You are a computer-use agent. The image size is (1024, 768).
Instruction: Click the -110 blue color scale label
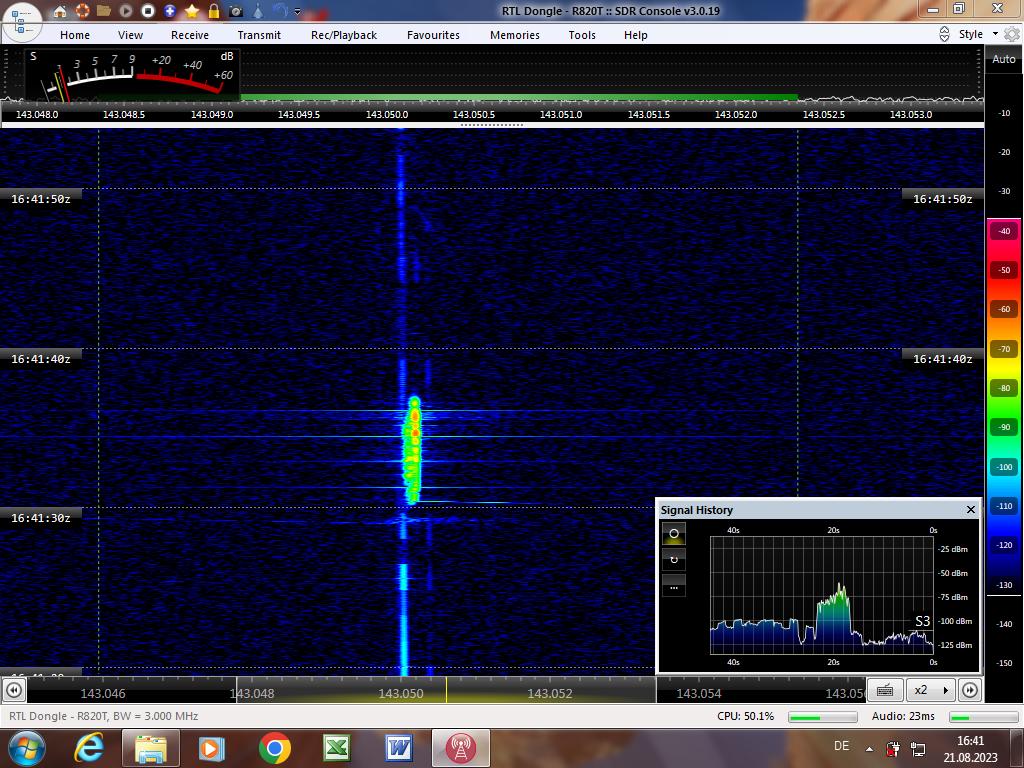(1004, 506)
